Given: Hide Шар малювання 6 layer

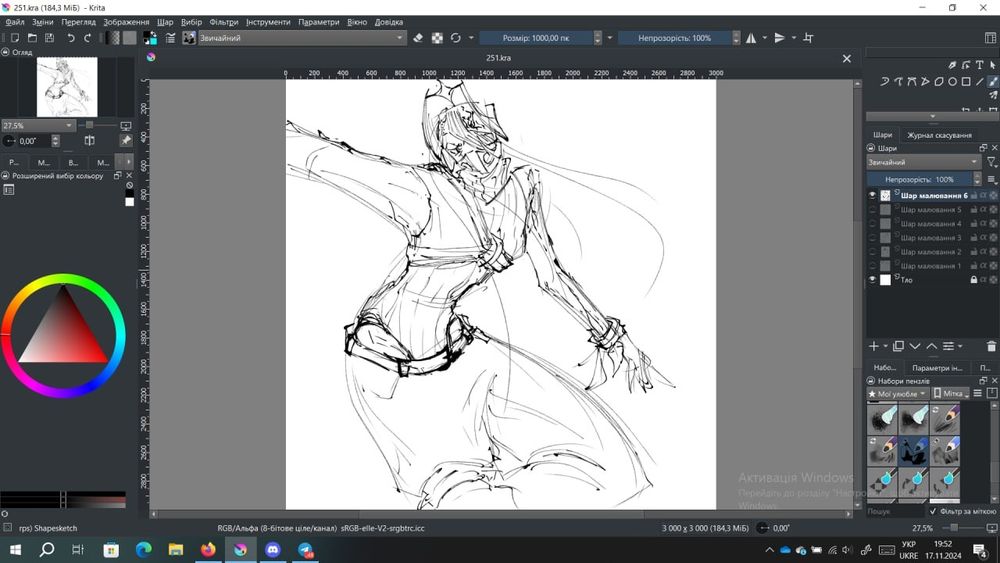Looking at the screenshot, I should pyautogui.click(x=872, y=196).
